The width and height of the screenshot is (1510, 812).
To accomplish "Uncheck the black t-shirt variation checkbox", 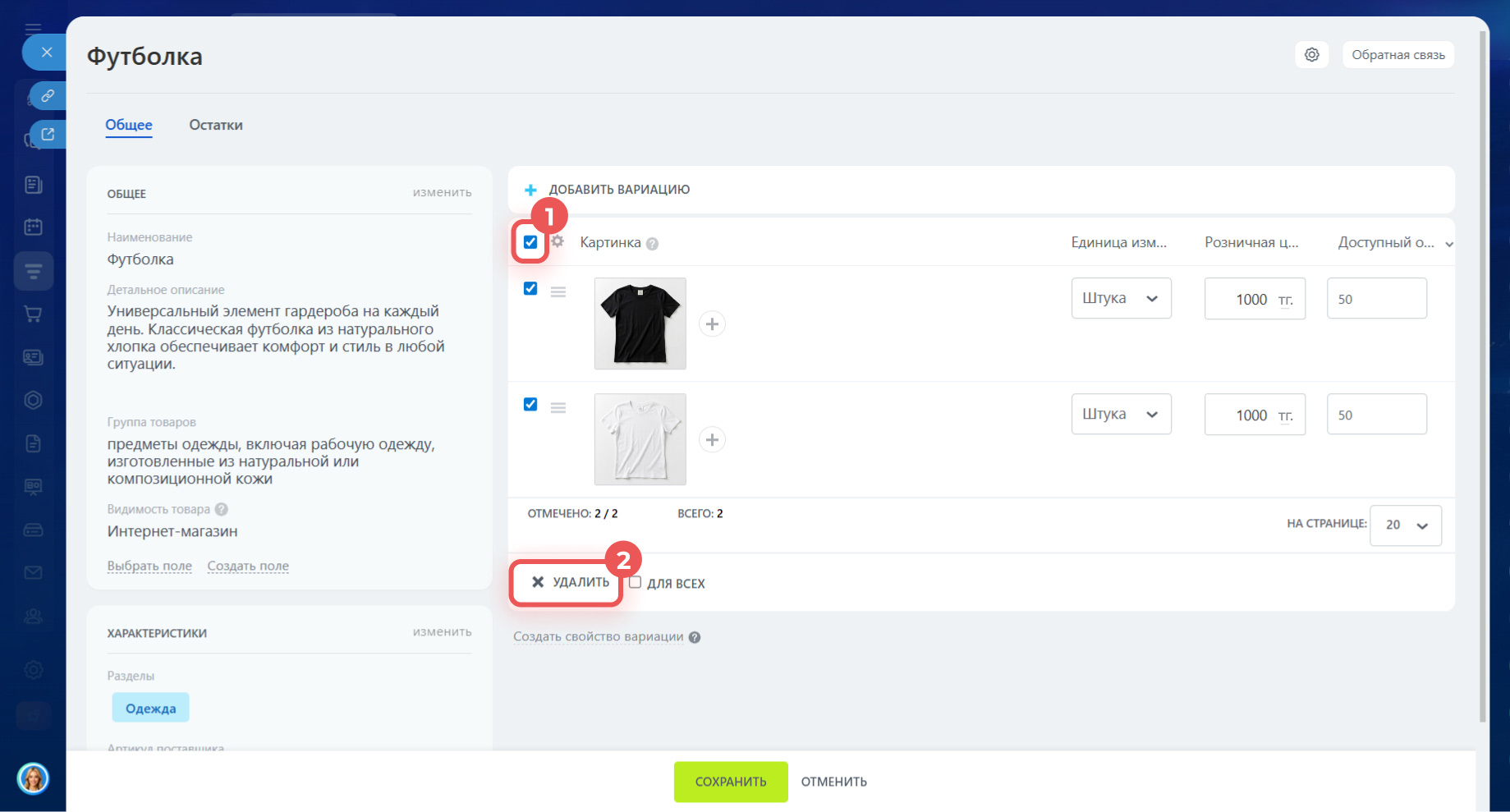I will tap(530, 289).
